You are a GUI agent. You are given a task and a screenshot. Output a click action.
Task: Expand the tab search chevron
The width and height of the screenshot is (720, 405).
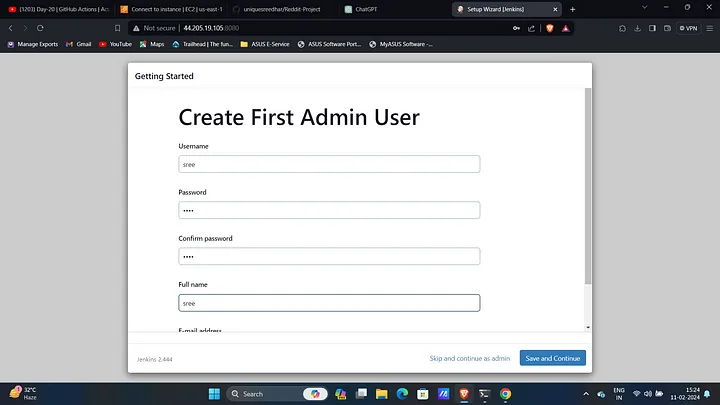(x=645, y=7)
